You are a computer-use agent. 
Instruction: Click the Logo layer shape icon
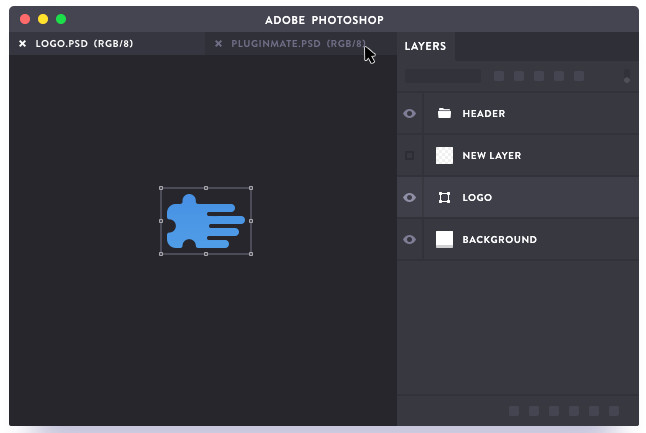444,197
